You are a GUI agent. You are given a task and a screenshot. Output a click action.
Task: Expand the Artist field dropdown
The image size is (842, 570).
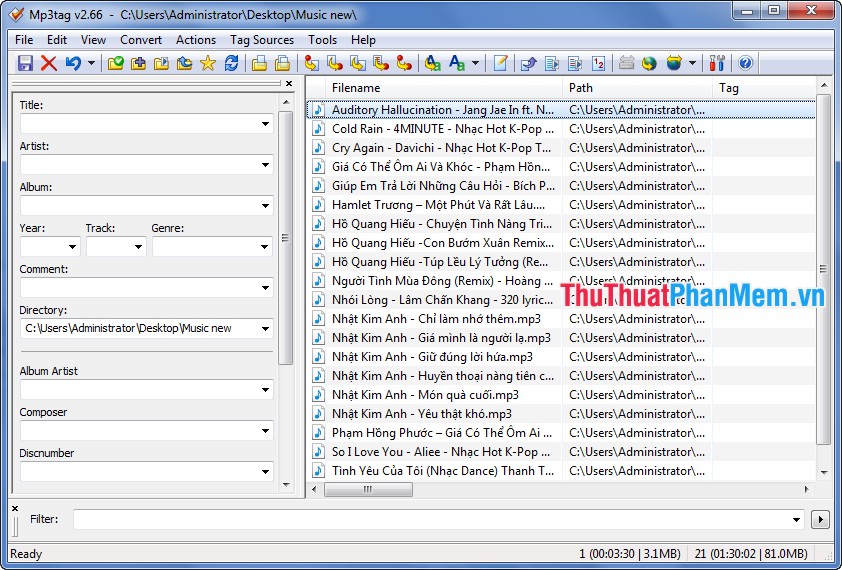tap(265, 165)
